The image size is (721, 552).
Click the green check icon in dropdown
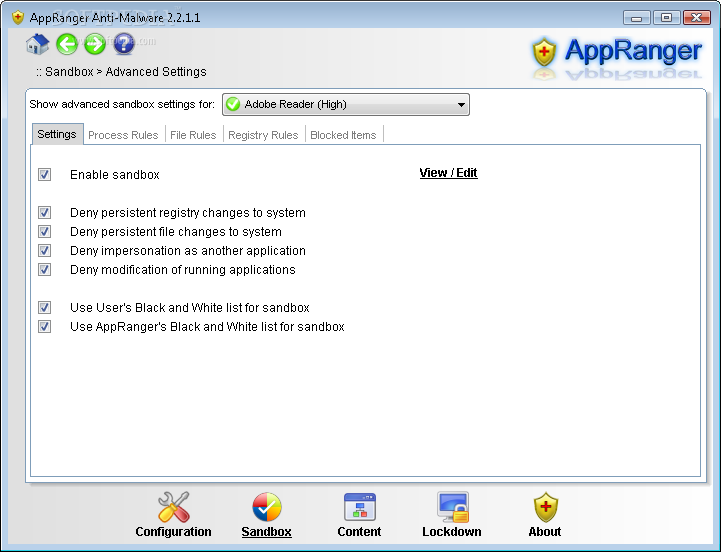(x=233, y=104)
